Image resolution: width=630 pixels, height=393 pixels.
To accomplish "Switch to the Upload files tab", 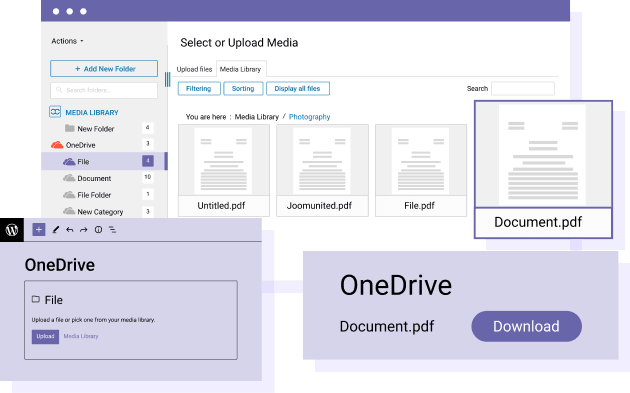I will pos(194,69).
